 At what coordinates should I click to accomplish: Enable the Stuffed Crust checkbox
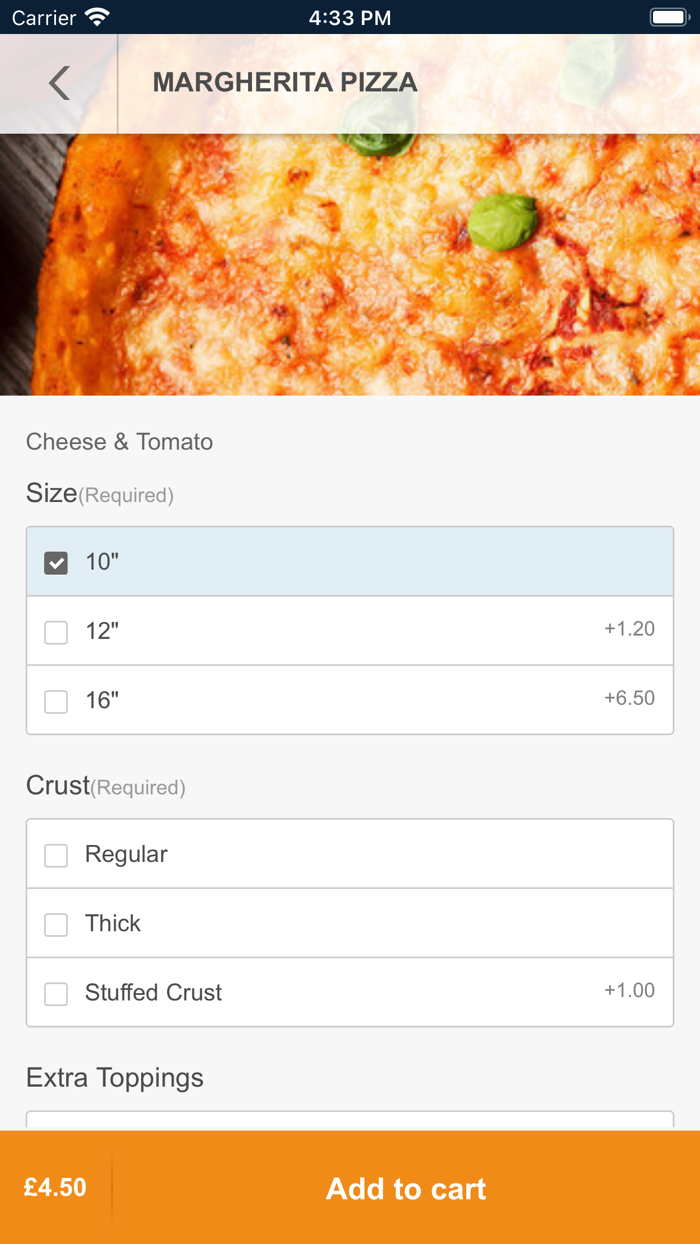point(56,993)
